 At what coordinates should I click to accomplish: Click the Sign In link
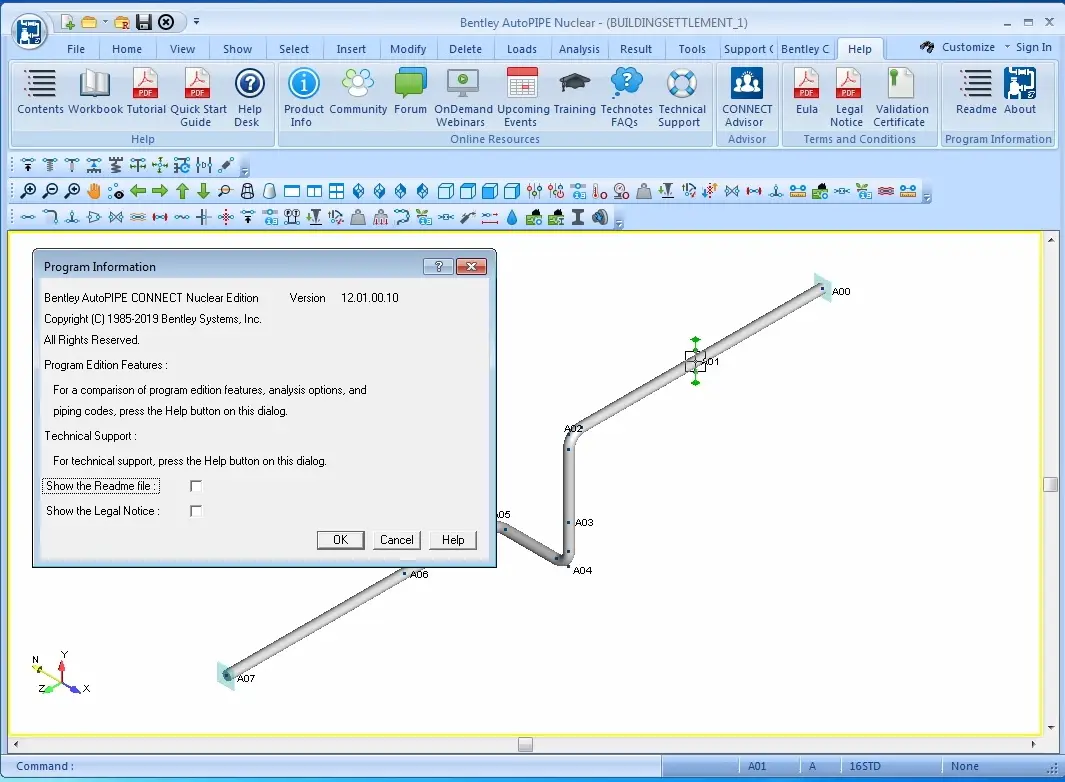click(x=1033, y=47)
